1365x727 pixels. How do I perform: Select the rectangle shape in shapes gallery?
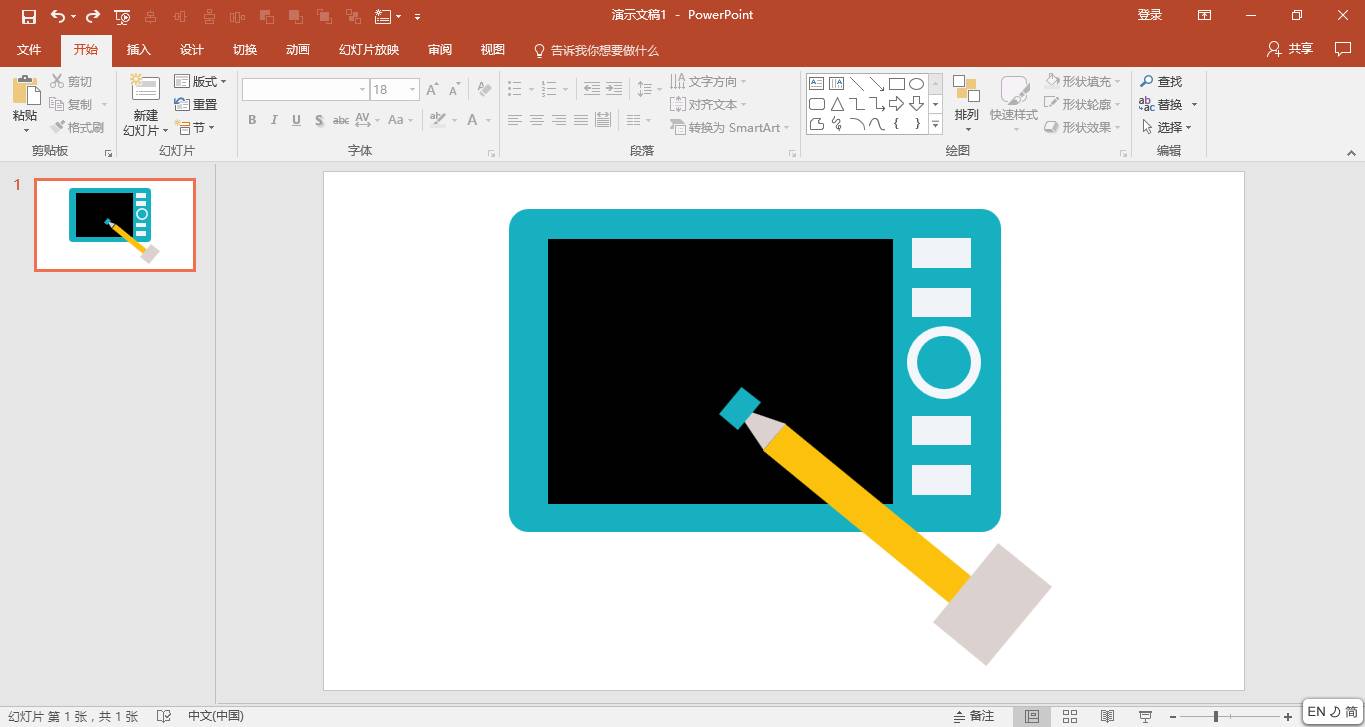coord(896,84)
